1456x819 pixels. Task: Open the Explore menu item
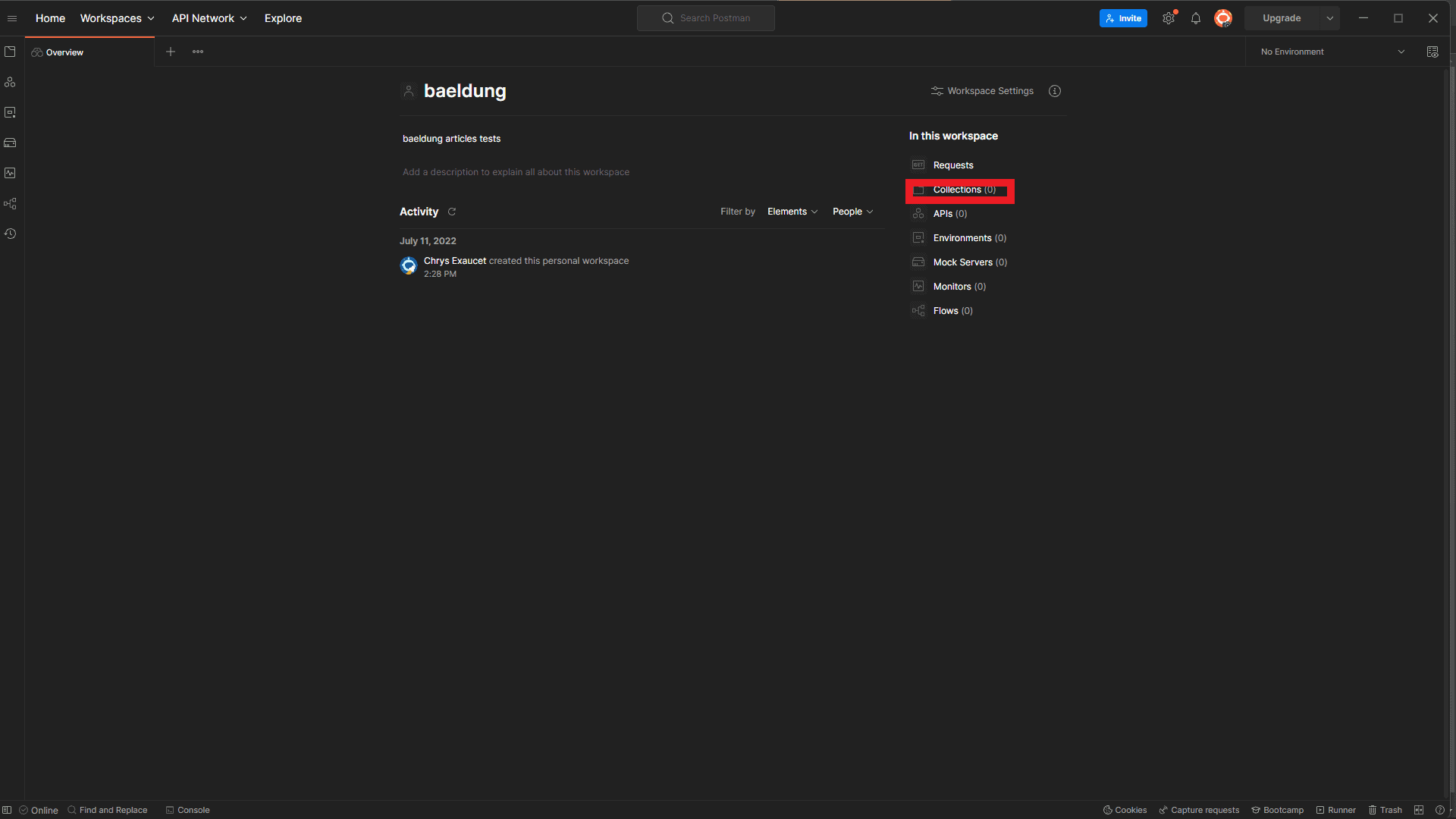coord(283,18)
